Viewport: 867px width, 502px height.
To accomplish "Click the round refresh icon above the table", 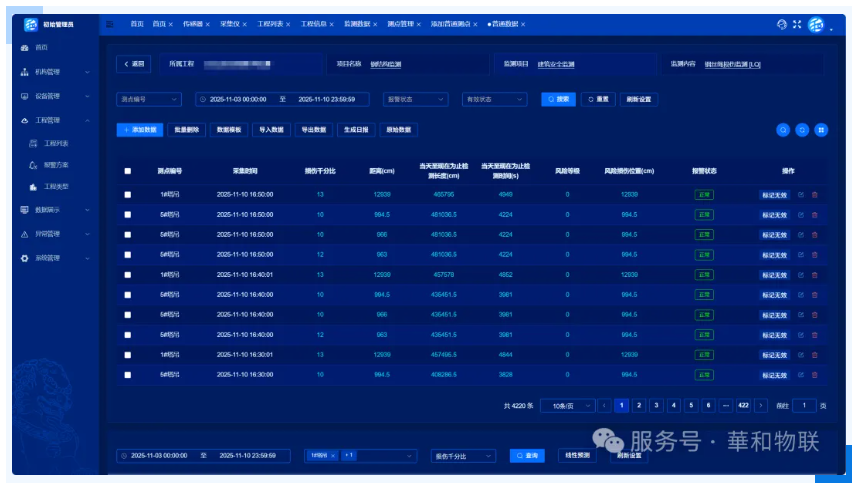I will click(802, 130).
